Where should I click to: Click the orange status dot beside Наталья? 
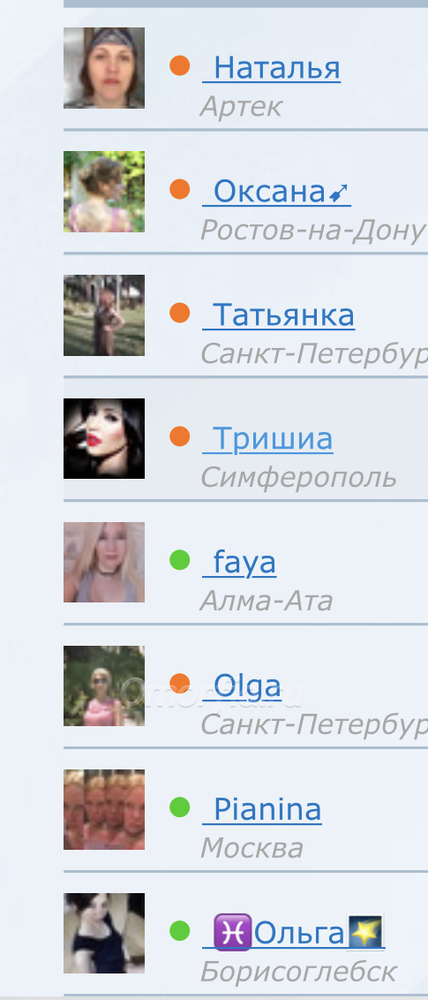pos(180,66)
